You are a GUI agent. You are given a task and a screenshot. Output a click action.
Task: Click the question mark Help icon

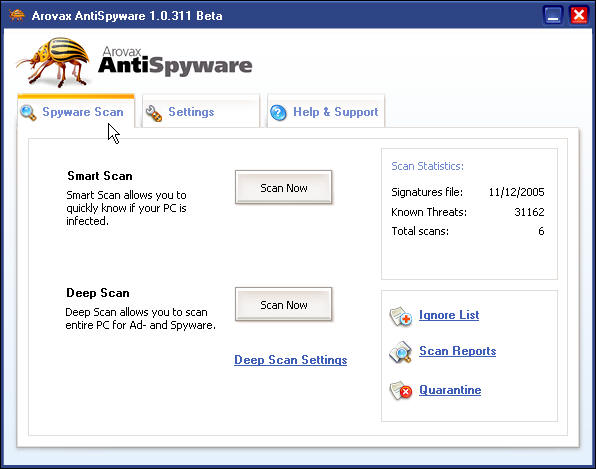pyautogui.click(x=278, y=112)
